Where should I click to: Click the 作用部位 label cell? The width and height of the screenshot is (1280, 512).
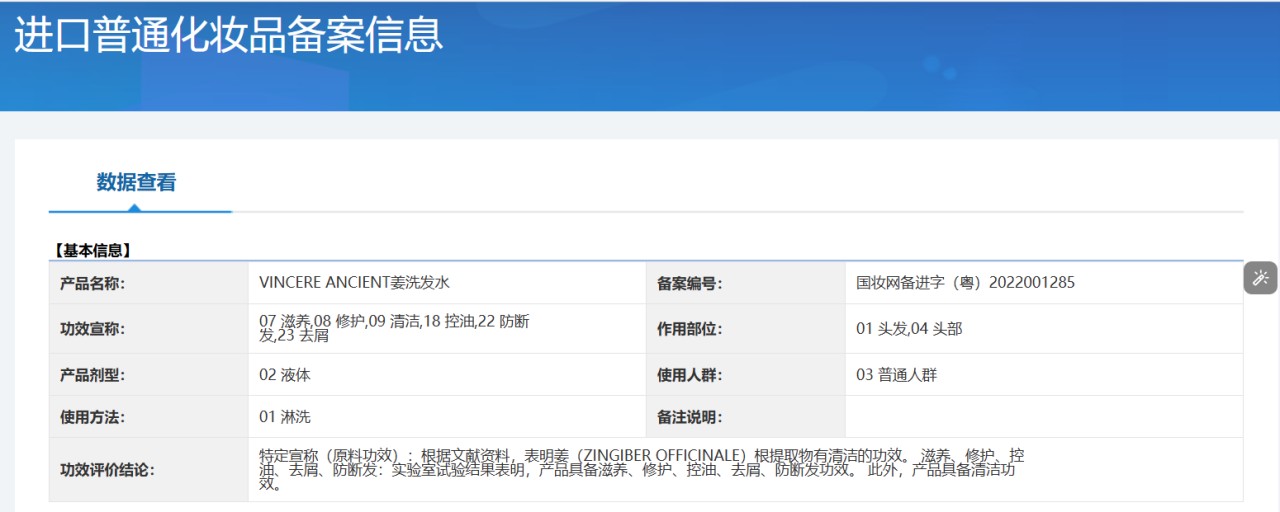click(746, 329)
